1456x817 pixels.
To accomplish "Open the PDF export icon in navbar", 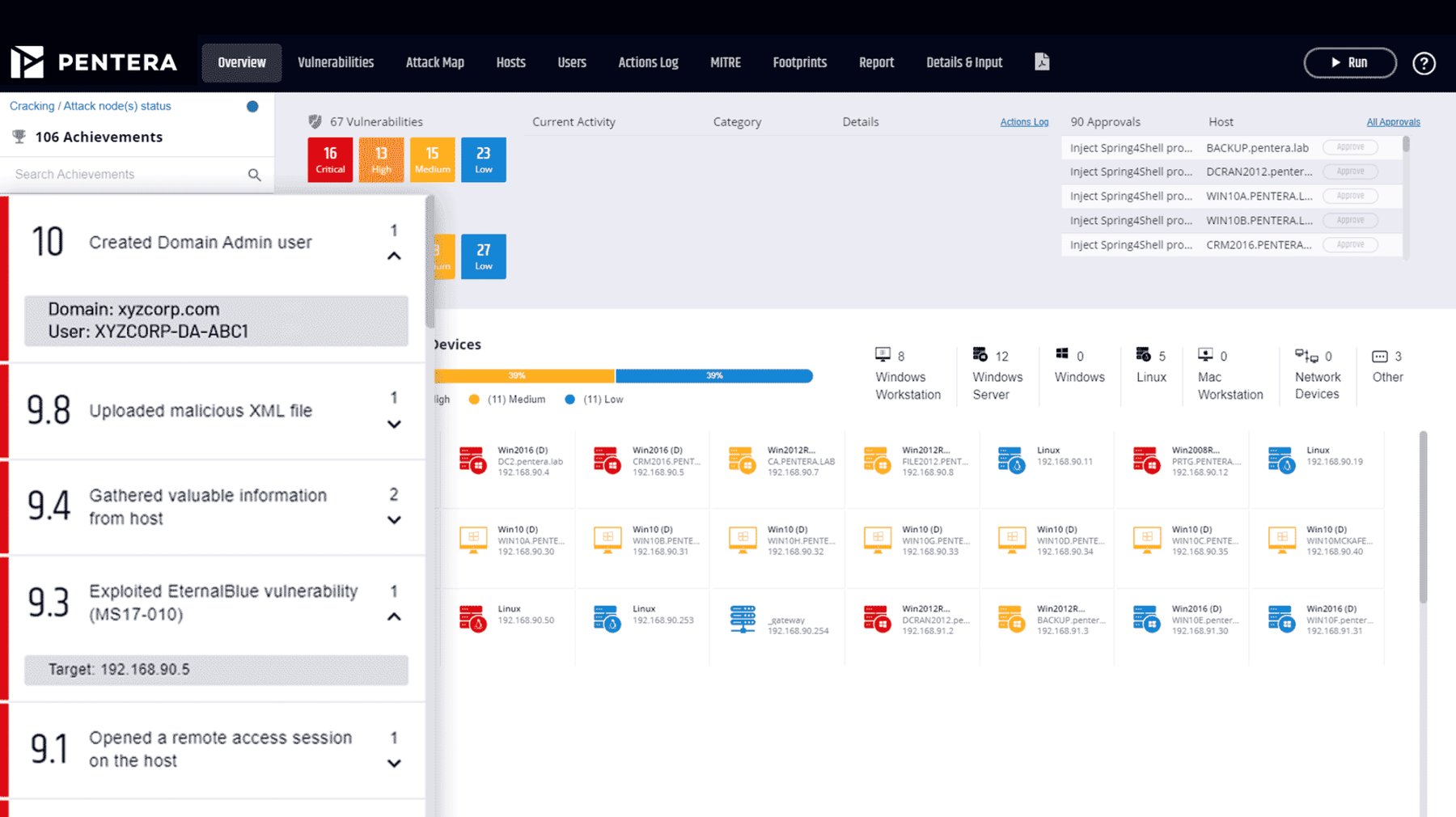I will pyautogui.click(x=1042, y=62).
